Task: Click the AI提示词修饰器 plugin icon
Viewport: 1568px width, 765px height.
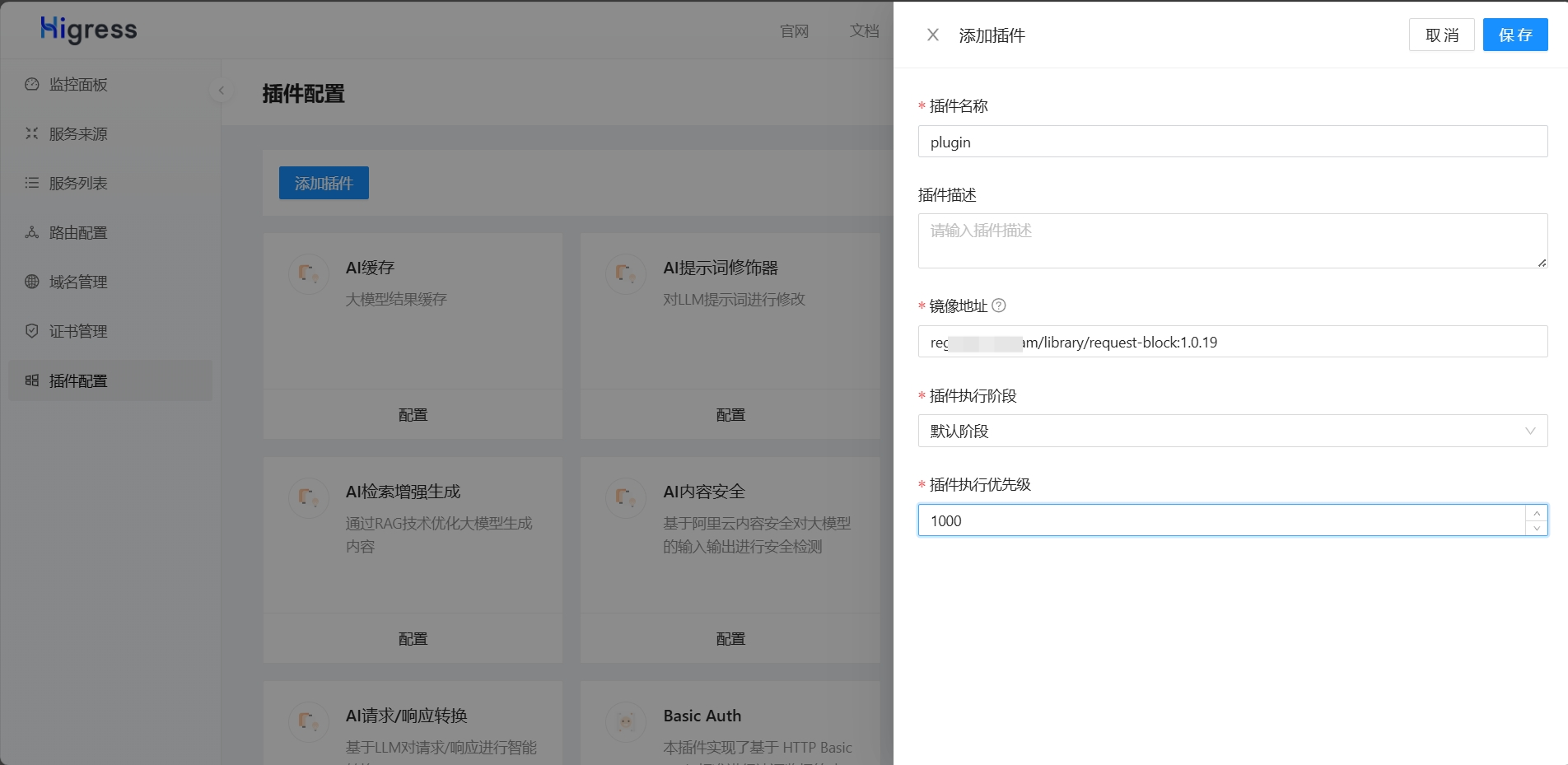Action: click(626, 273)
